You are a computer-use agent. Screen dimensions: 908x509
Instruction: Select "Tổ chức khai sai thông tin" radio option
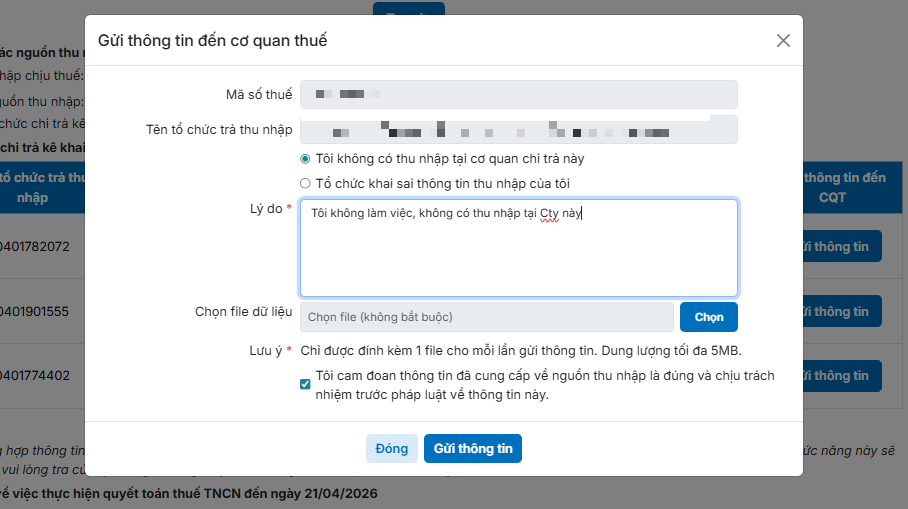[x=306, y=184]
